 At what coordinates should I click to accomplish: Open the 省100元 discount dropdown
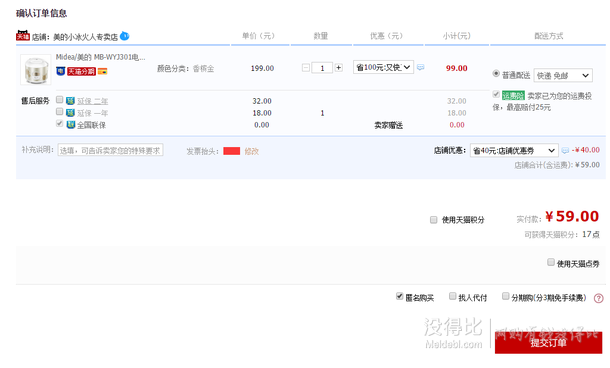tap(383, 67)
